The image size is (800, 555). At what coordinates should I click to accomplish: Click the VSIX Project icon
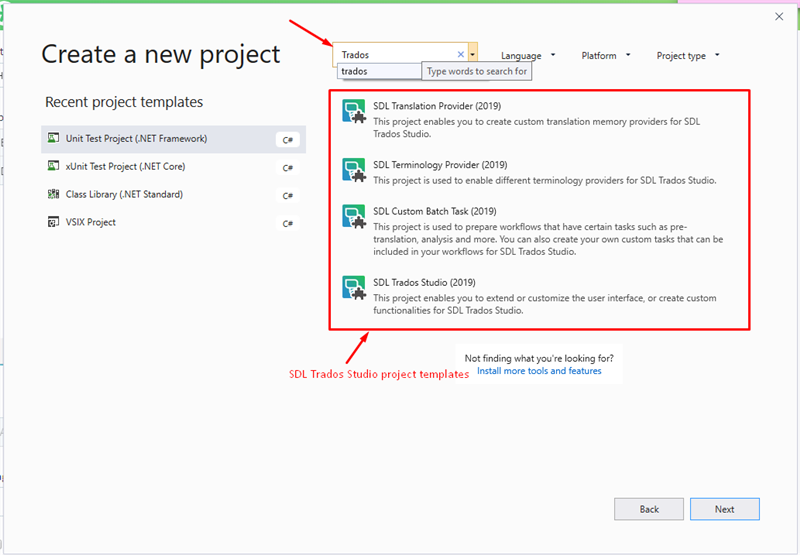(x=53, y=222)
